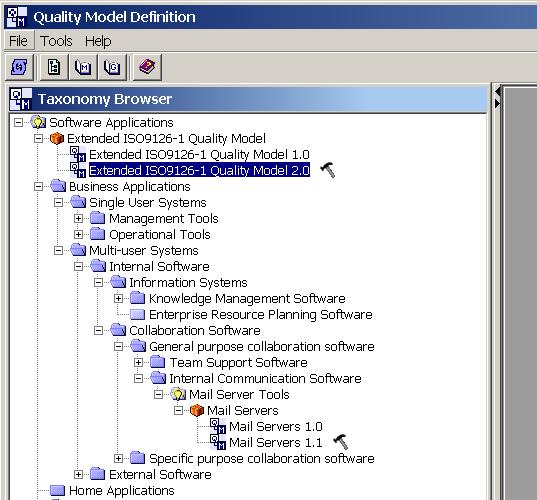Screen dimensions: 537x500
Task: Open the Help menu
Action: 98,41
